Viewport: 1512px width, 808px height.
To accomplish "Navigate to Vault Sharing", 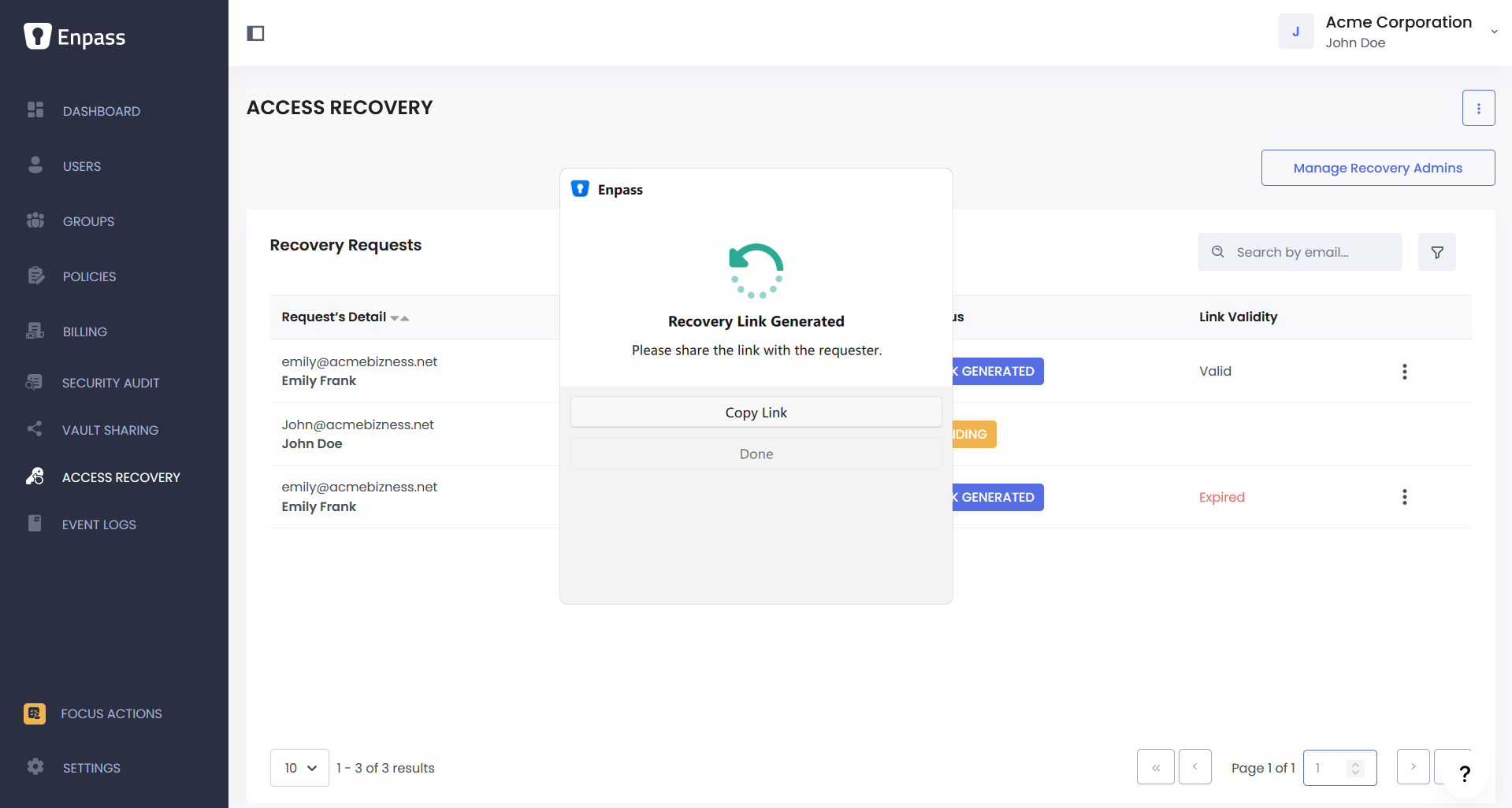I will click(110, 430).
